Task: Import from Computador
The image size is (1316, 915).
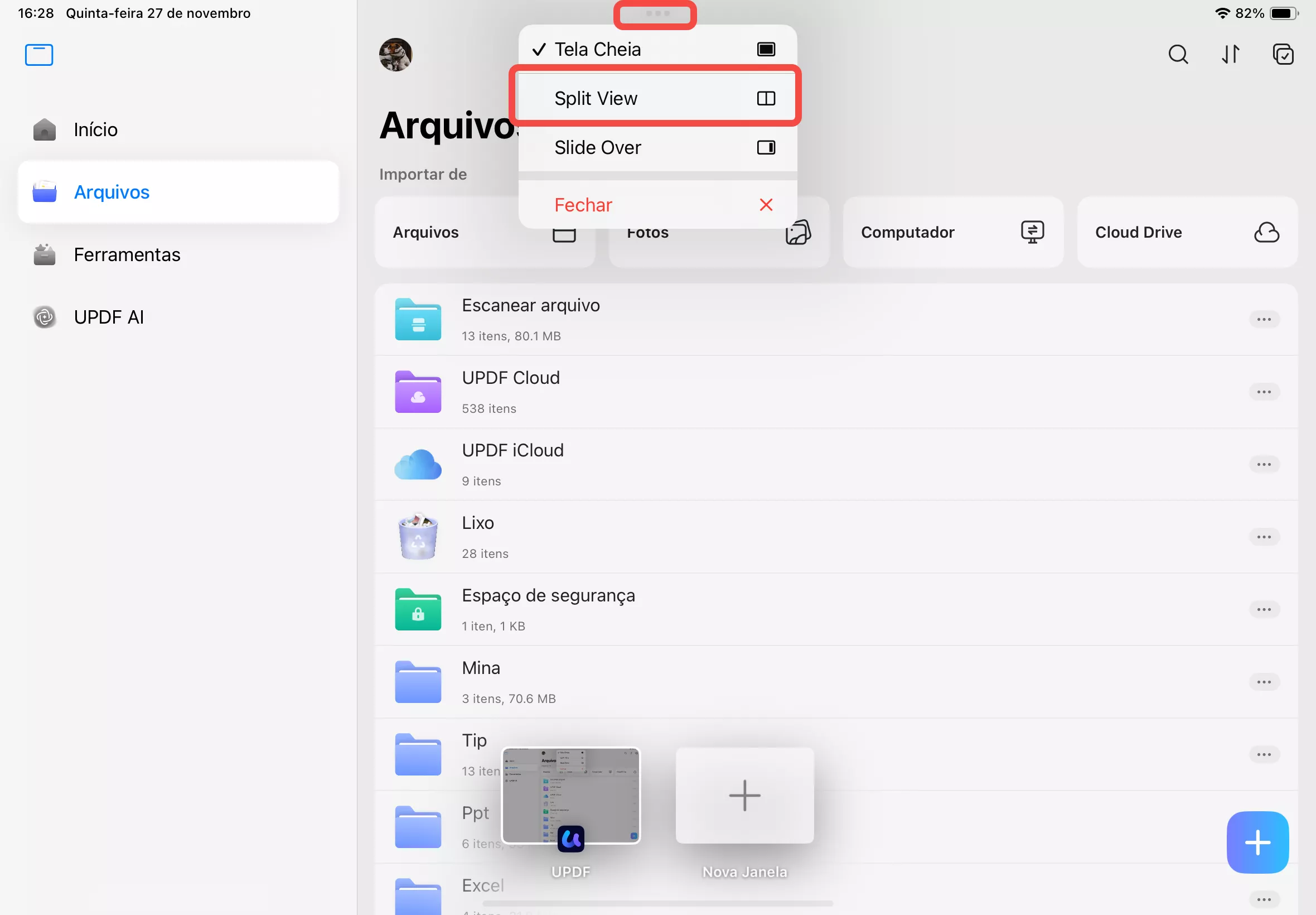Action: (x=952, y=232)
